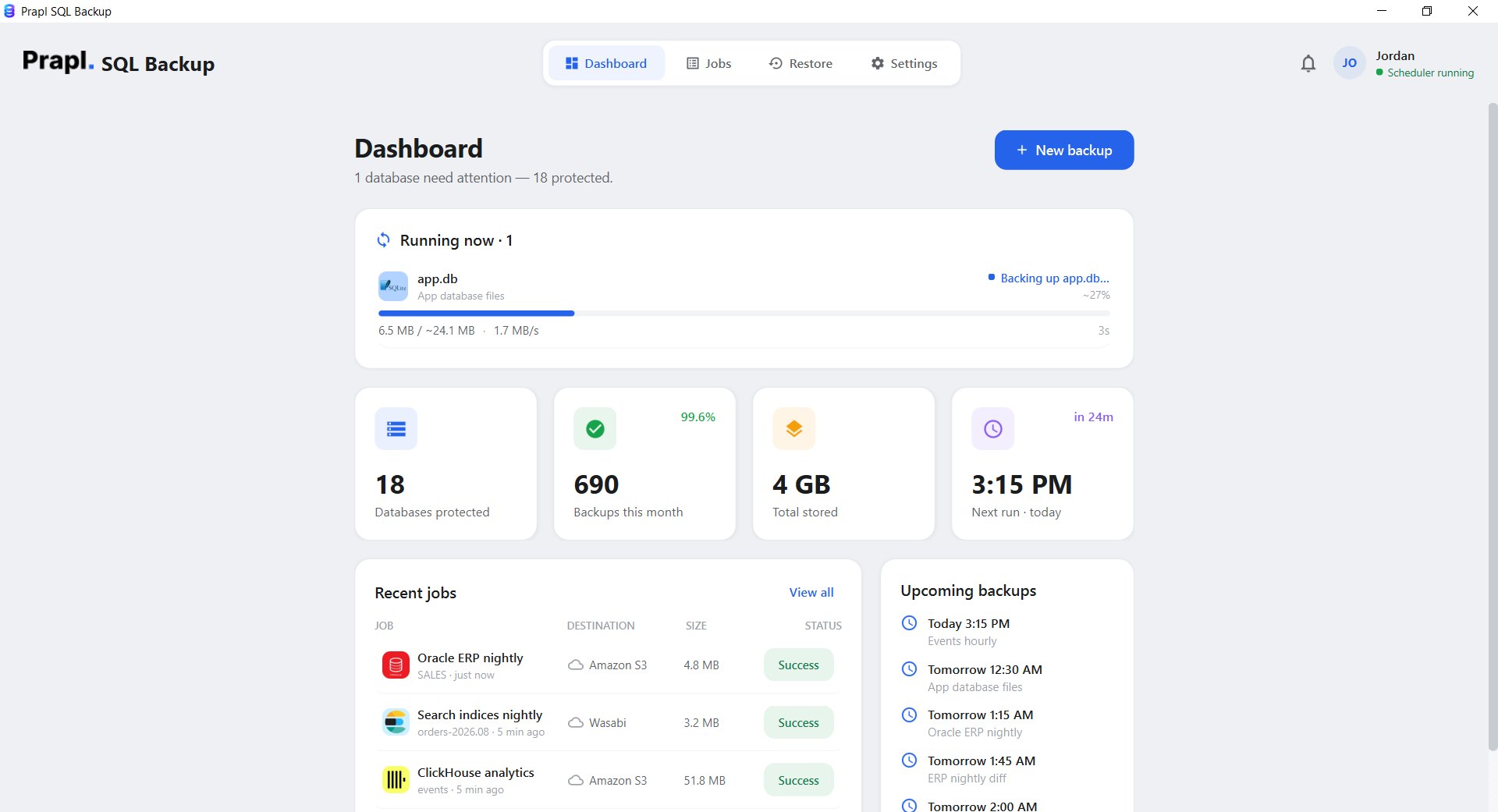Click the Prapl. SQL Backup logo

[x=119, y=62]
